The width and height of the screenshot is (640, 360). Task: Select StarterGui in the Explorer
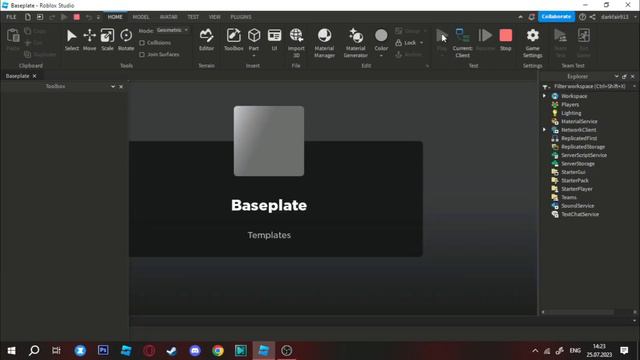573,172
